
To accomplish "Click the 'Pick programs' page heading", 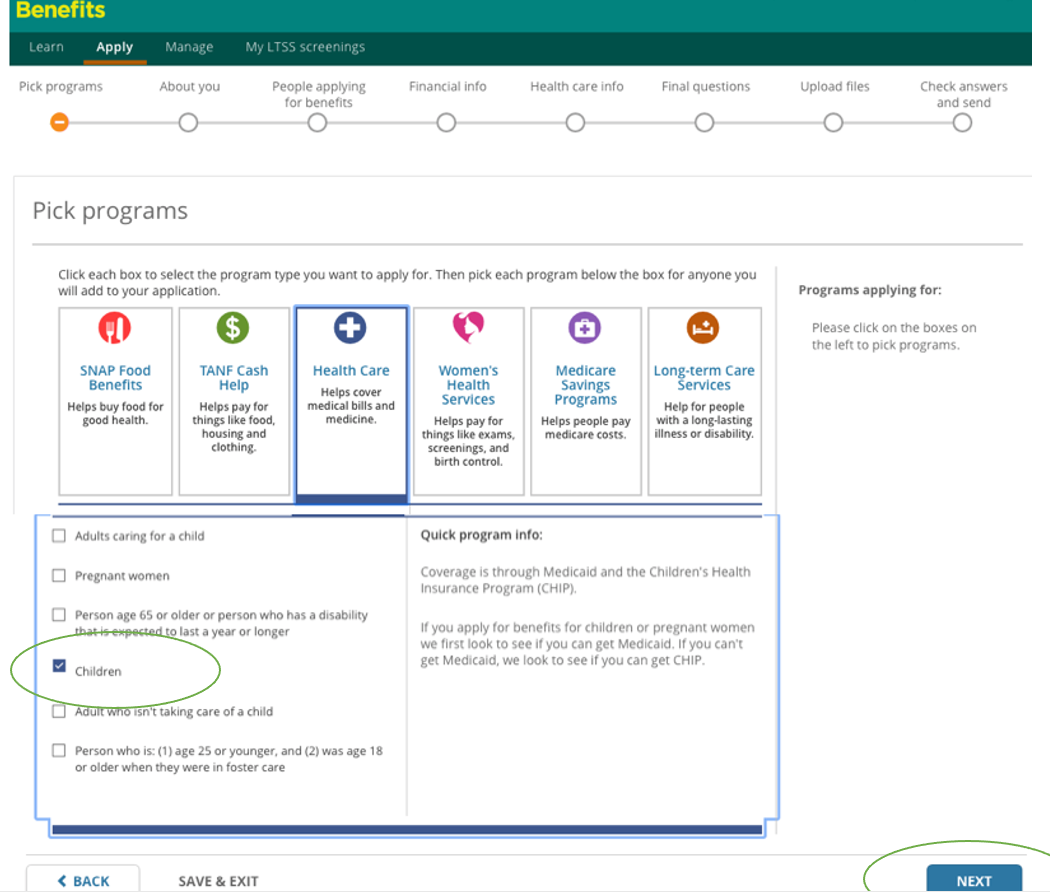I will (x=110, y=211).
